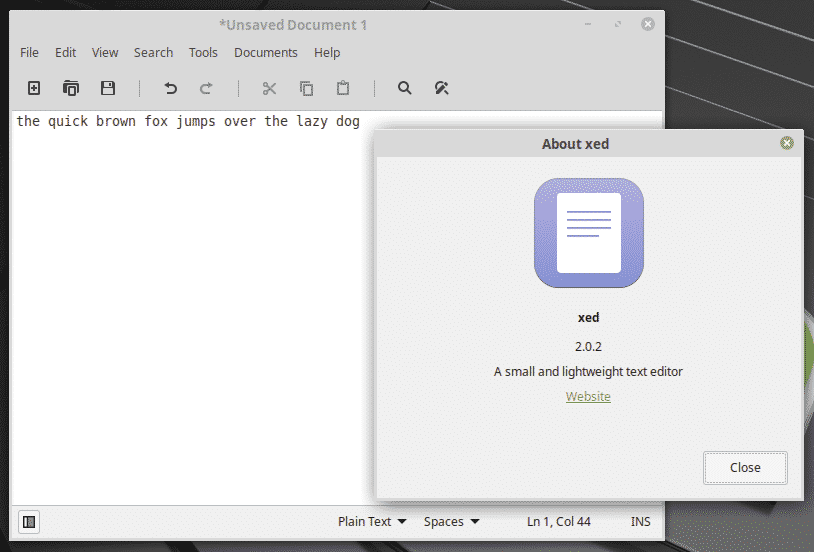Click the New document toolbar icon
814x552 pixels.
[x=34, y=88]
